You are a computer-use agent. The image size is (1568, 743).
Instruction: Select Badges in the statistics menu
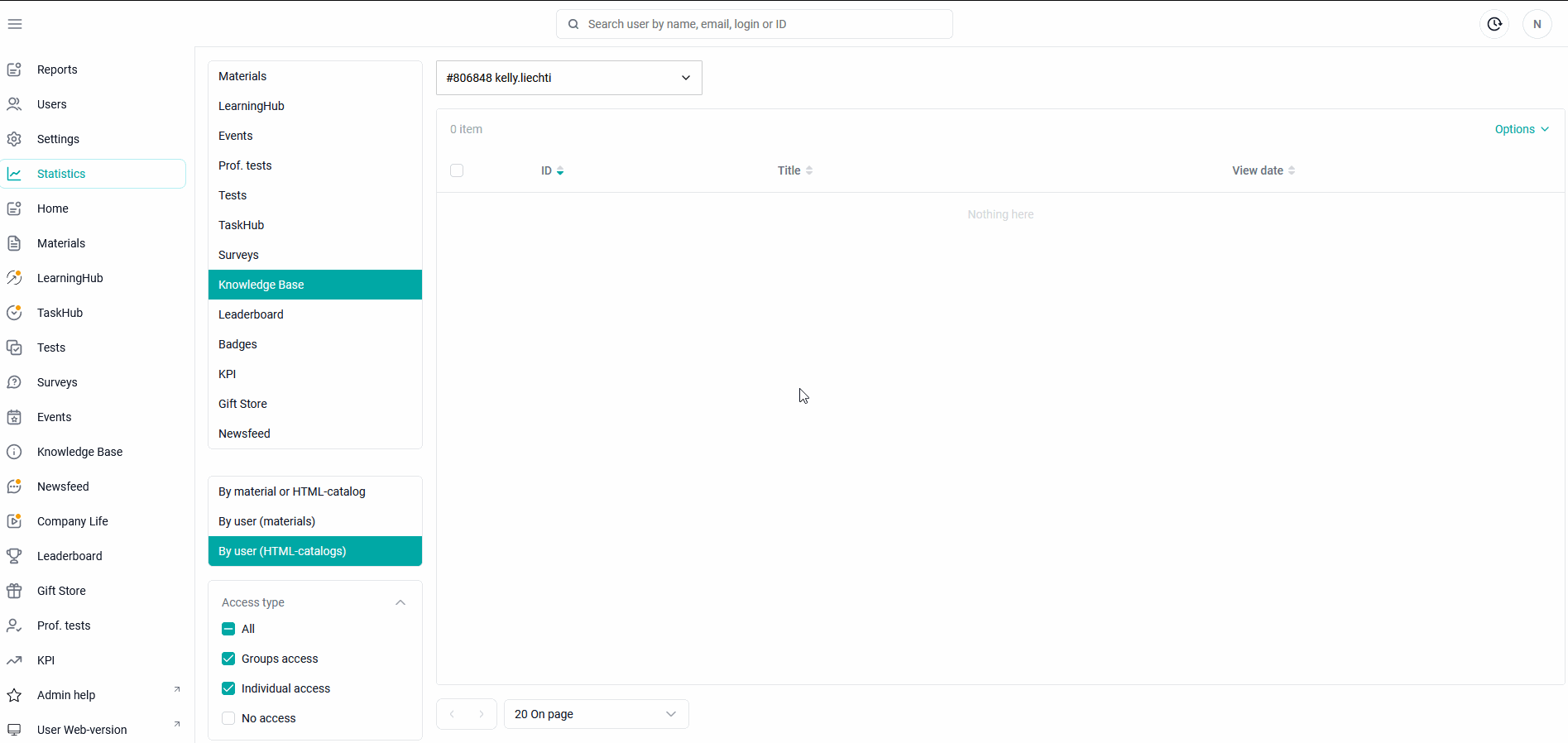click(x=315, y=344)
